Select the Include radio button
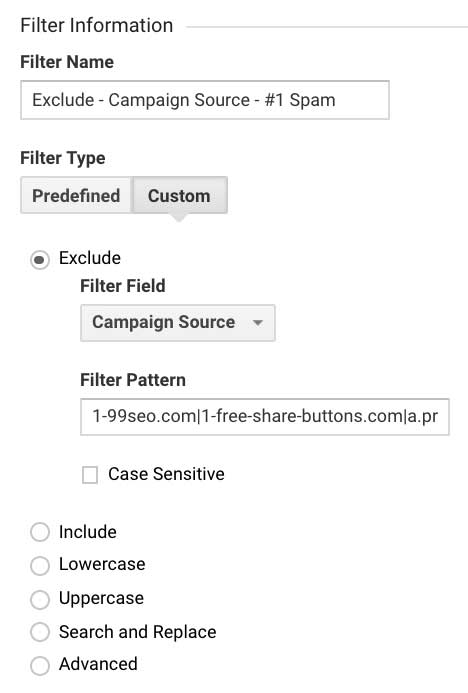Screen dimensions: 468x693 (x=40, y=532)
